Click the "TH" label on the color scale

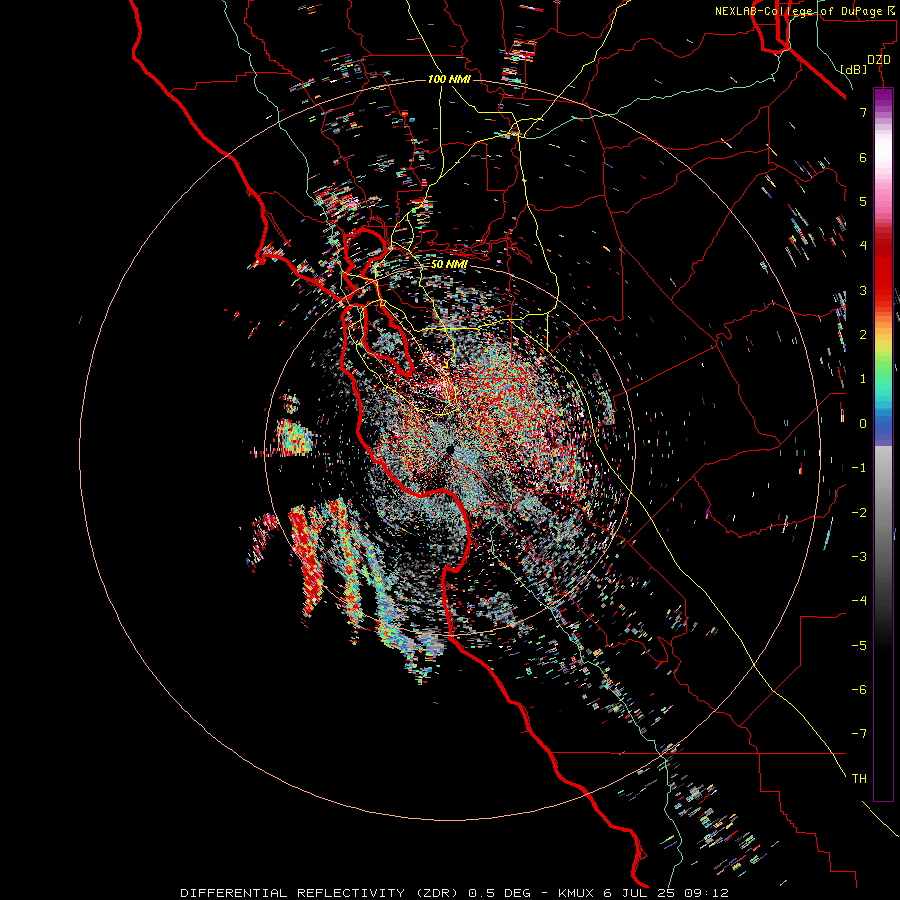[859, 779]
